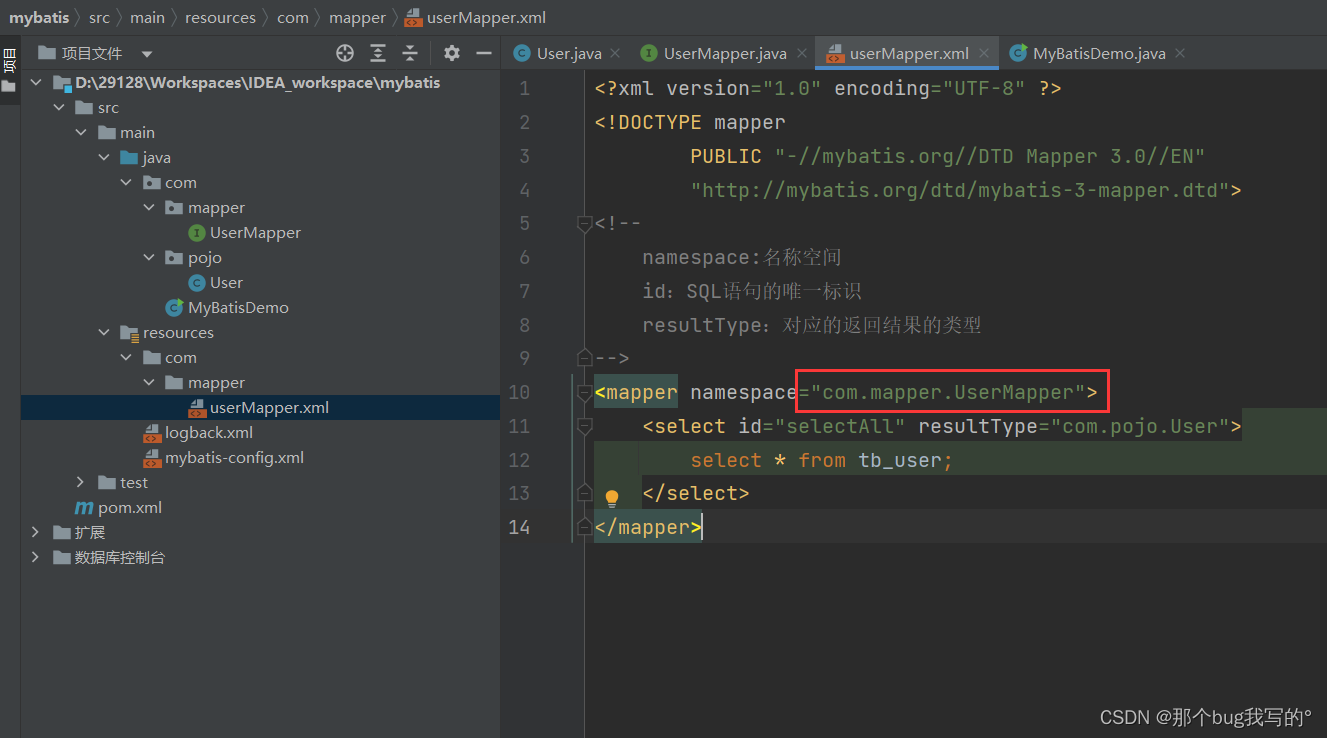Screen dimensions: 1327x738
Task: Select pom.xml in the project tree
Action: (130, 508)
